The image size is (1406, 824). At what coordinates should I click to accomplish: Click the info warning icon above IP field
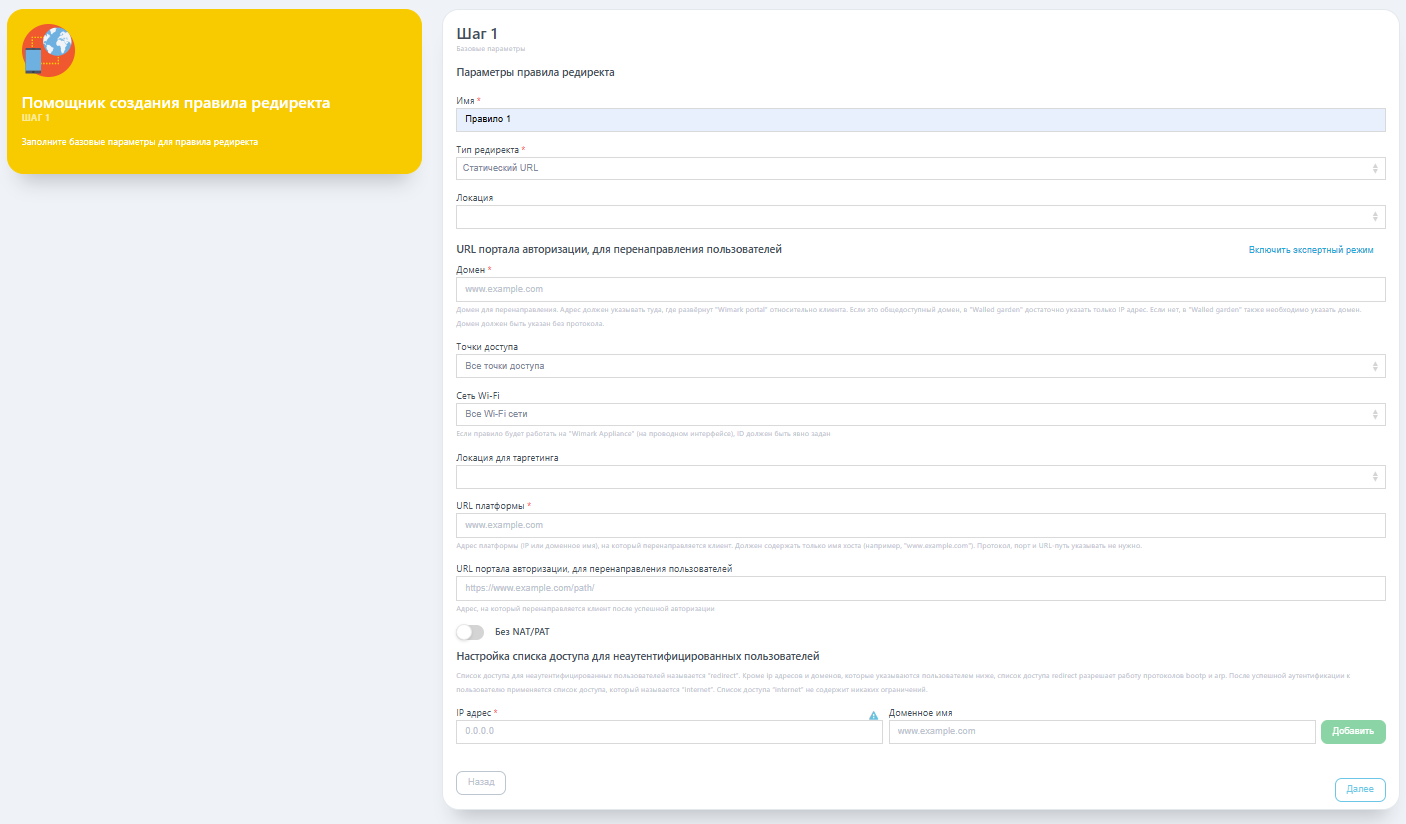click(x=873, y=716)
